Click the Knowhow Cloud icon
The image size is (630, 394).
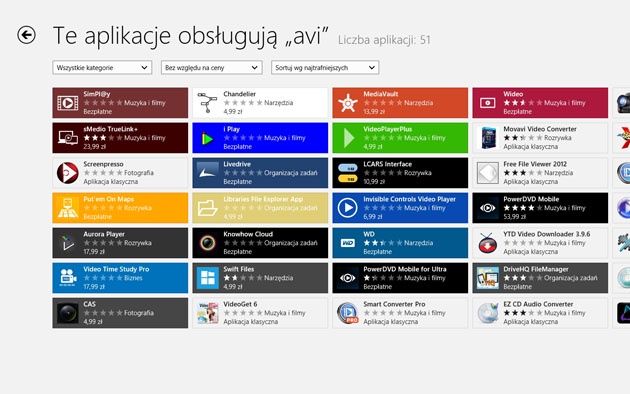pos(207,243)
